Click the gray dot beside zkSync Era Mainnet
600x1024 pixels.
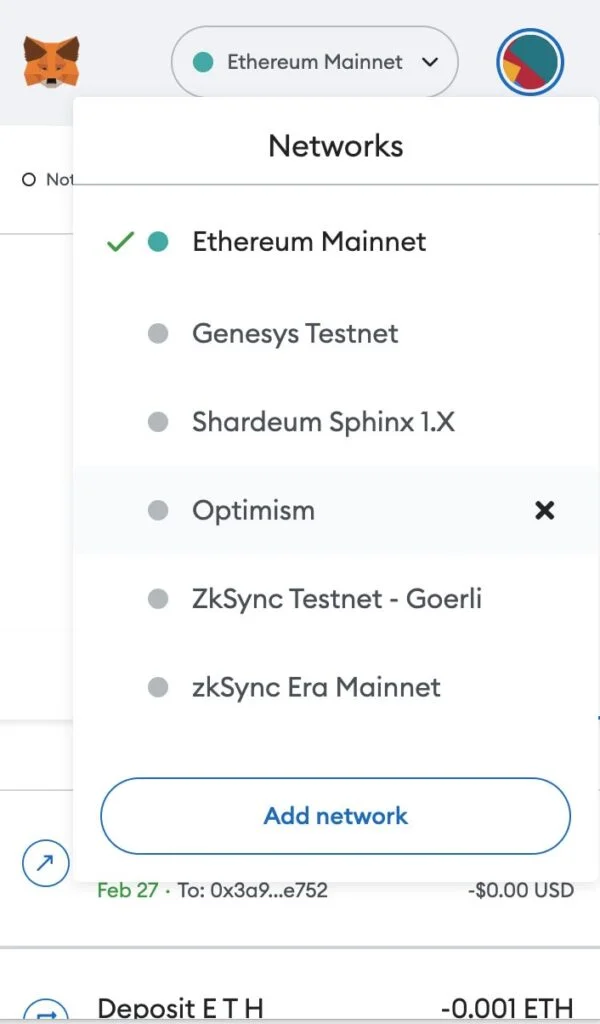pos(157,687)
